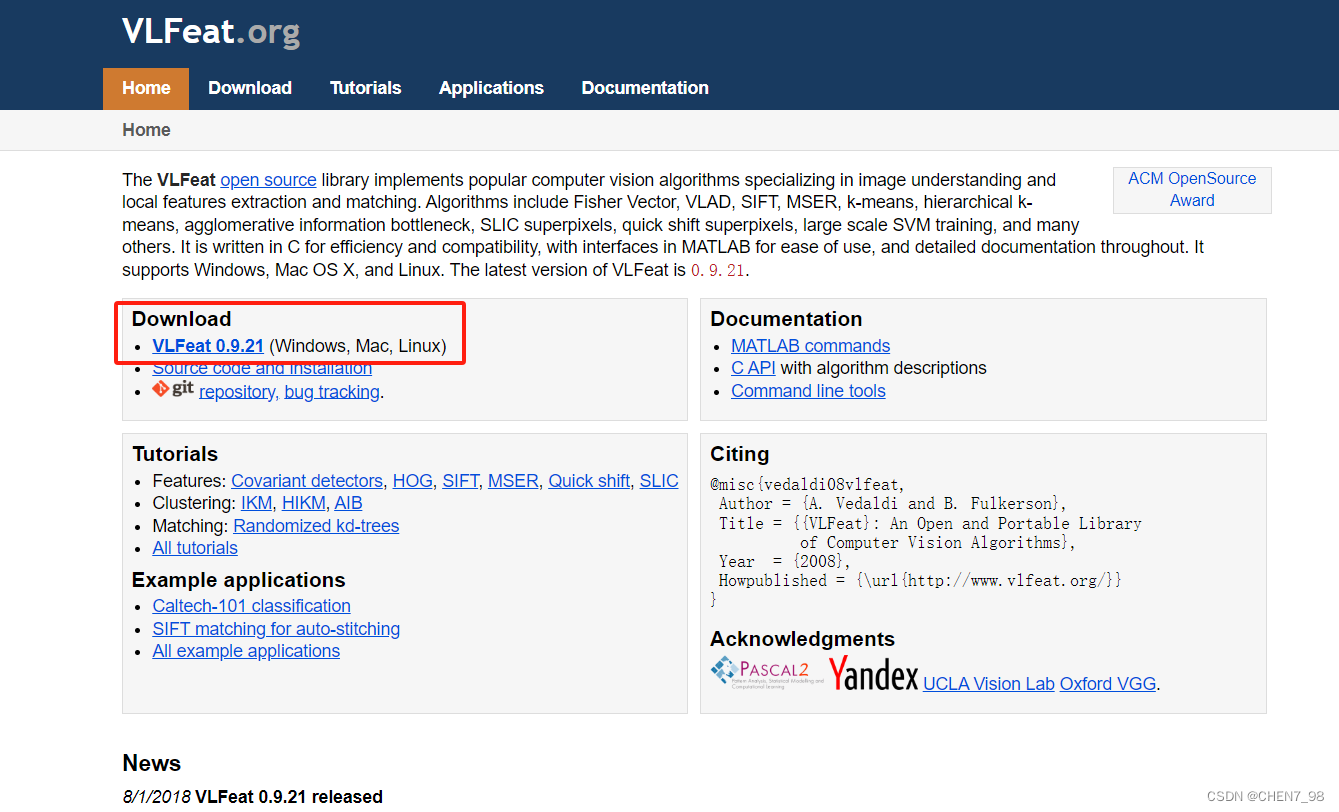Click the VLFeat.org site logo

[211, 32]
